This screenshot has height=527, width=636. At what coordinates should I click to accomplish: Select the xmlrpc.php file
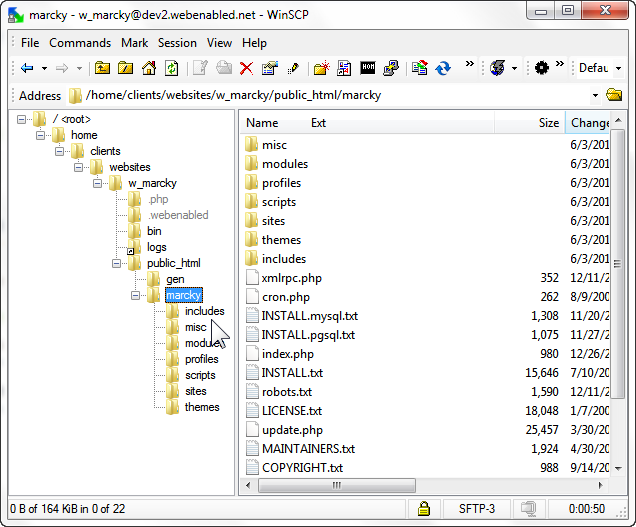coord(292,278)
